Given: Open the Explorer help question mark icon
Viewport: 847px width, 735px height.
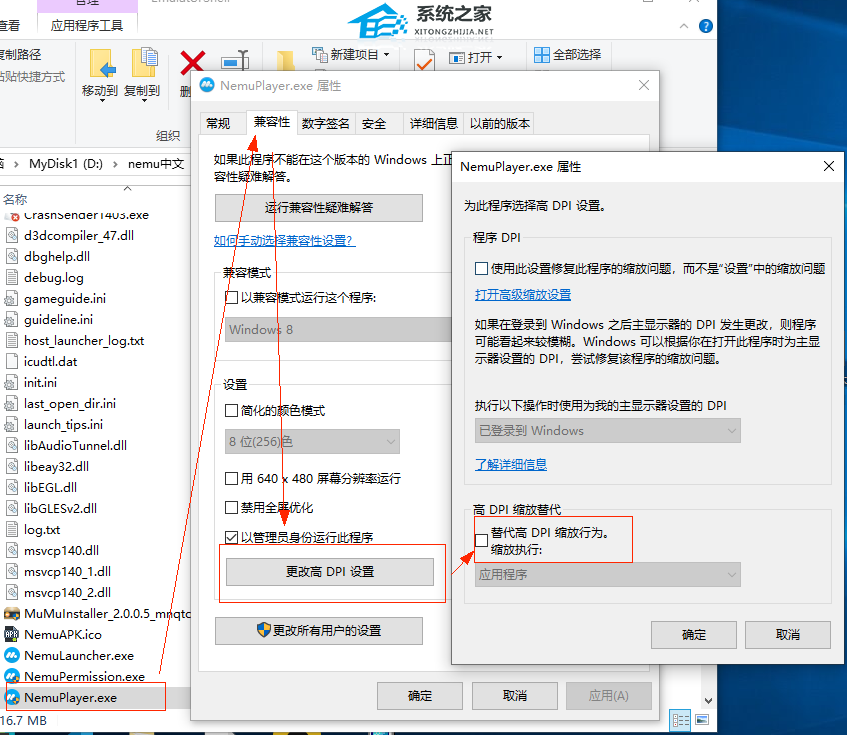Looking at the screenshot, I should 705,26.
